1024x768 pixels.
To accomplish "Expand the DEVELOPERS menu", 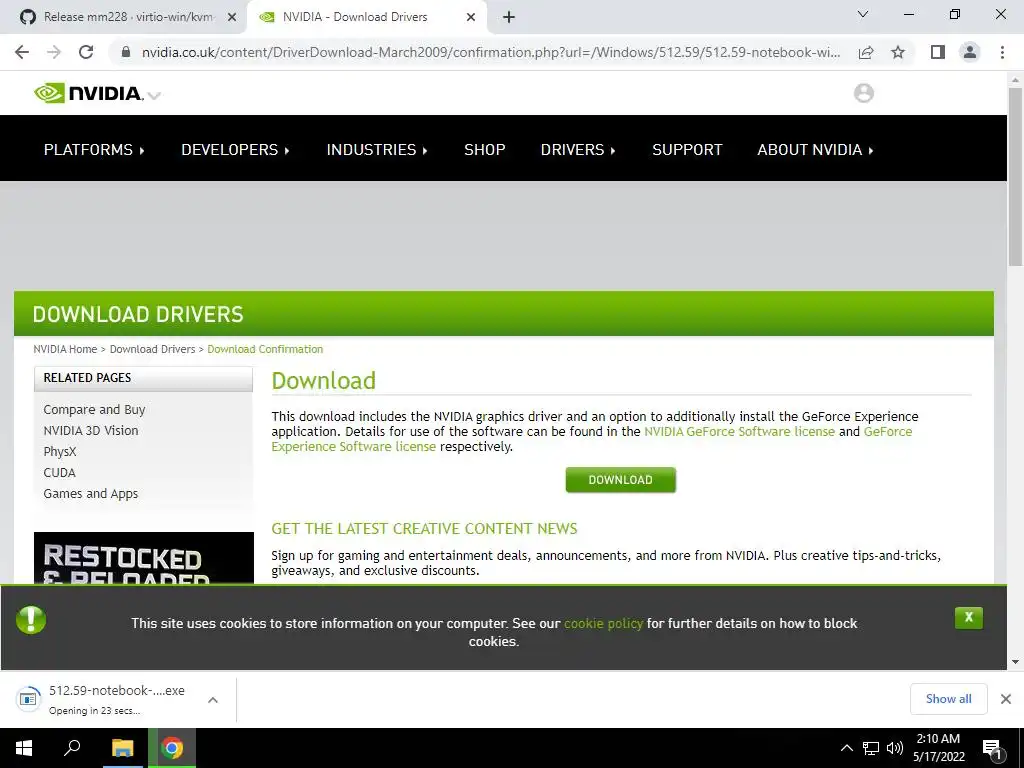I will [x=235, y=150].
